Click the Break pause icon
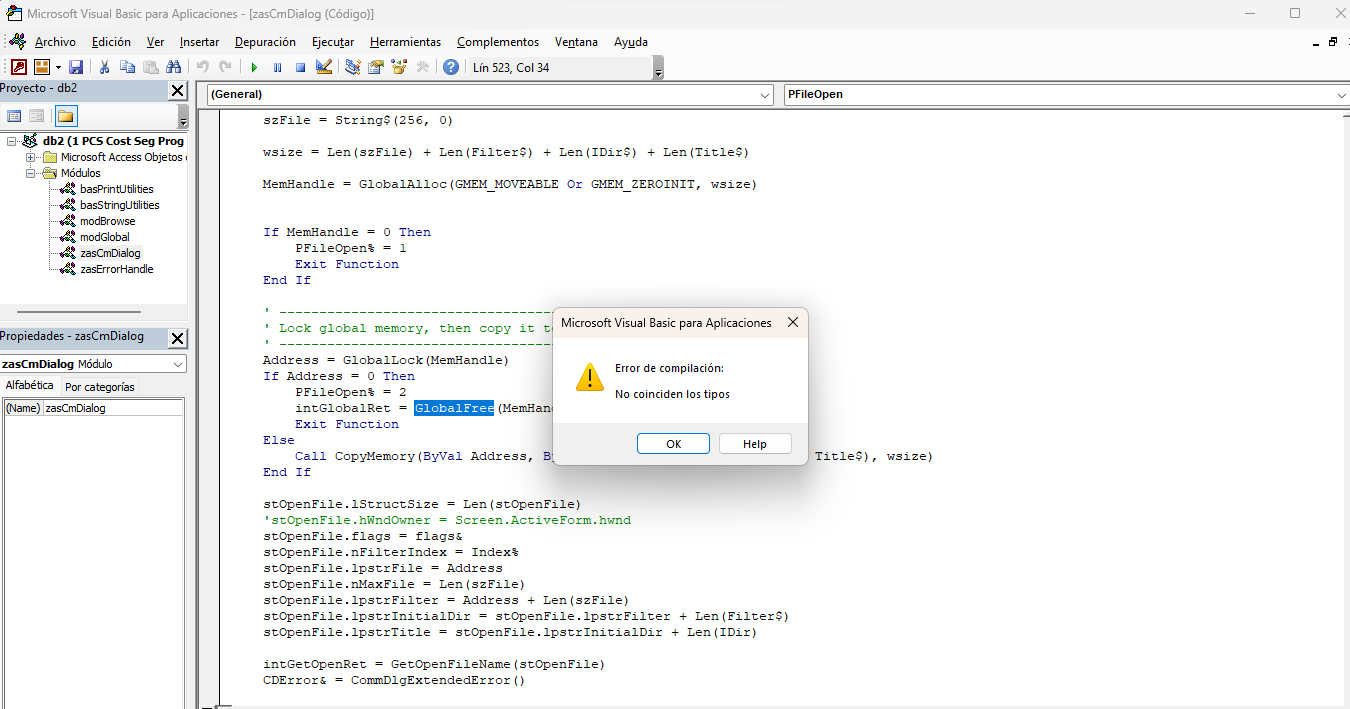 277,67
